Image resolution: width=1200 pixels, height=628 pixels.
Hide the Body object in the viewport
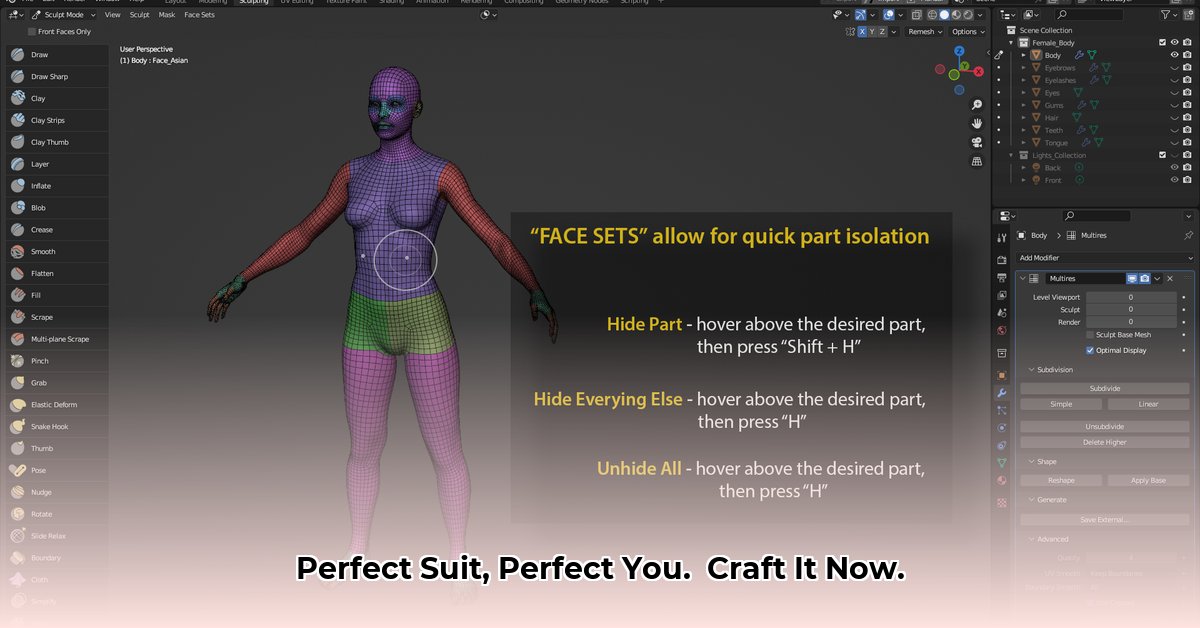pyautogui.click(x=1174, y=55)
